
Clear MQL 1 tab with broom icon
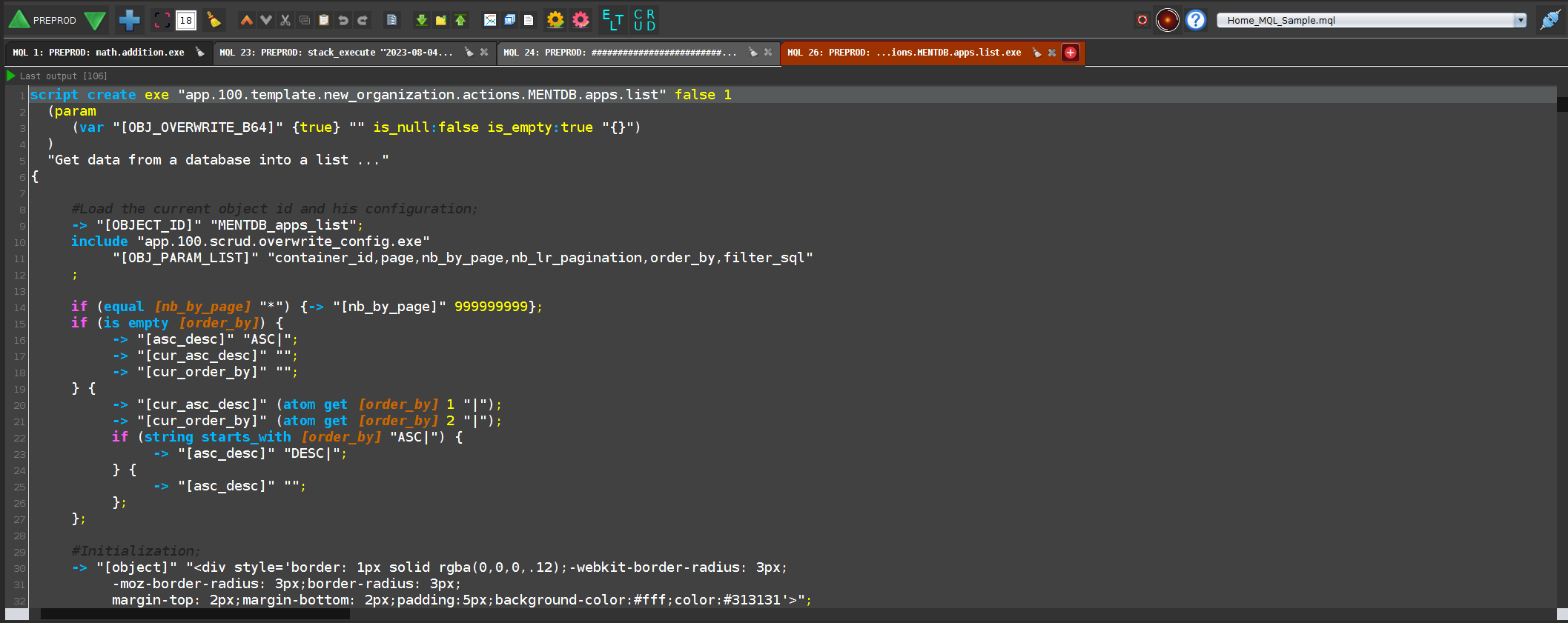[200, 52]
